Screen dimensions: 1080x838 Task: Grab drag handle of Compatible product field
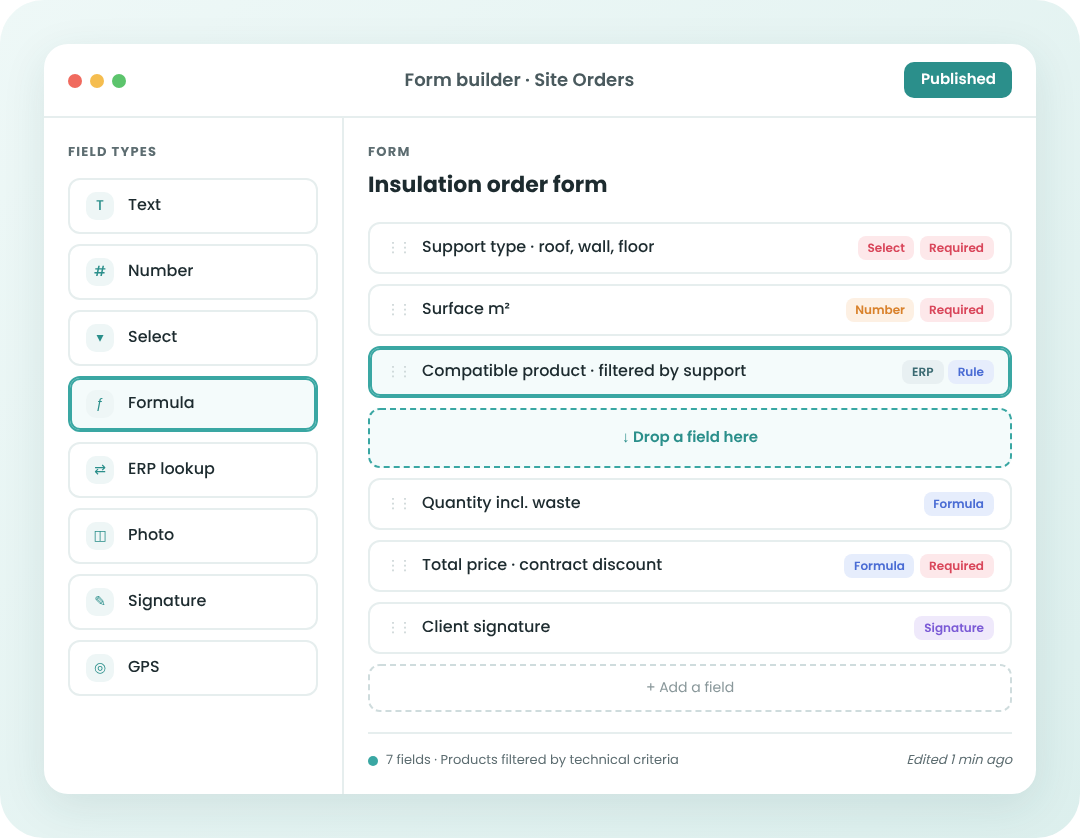399,371
